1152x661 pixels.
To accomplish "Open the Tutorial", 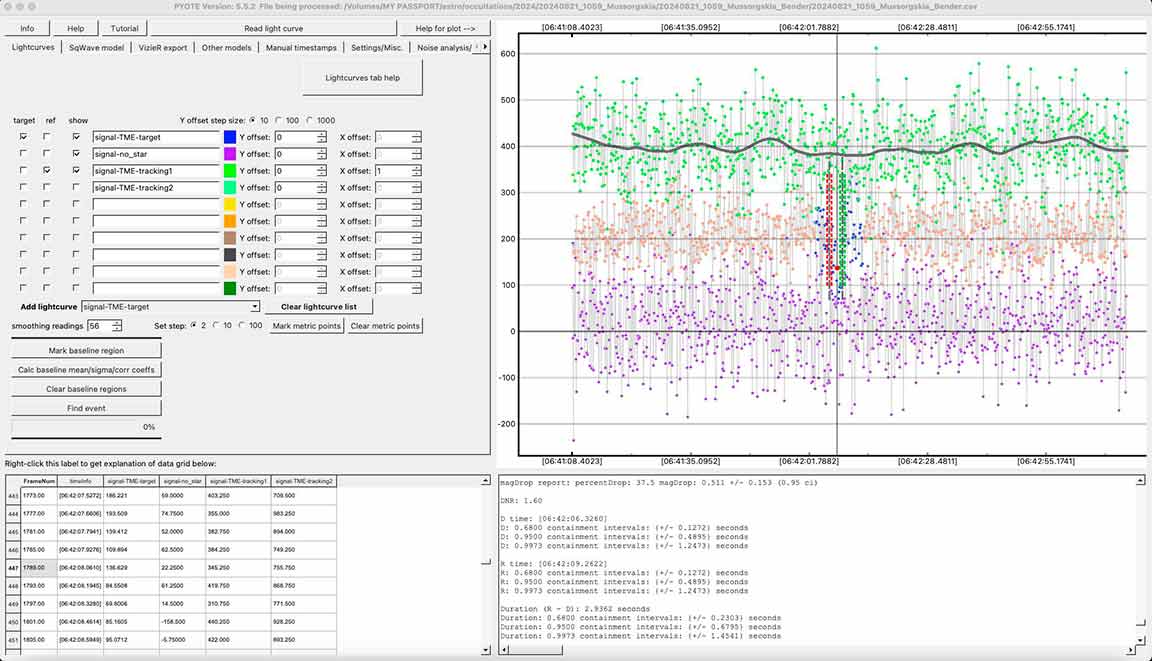I will (x=124, y=29).
